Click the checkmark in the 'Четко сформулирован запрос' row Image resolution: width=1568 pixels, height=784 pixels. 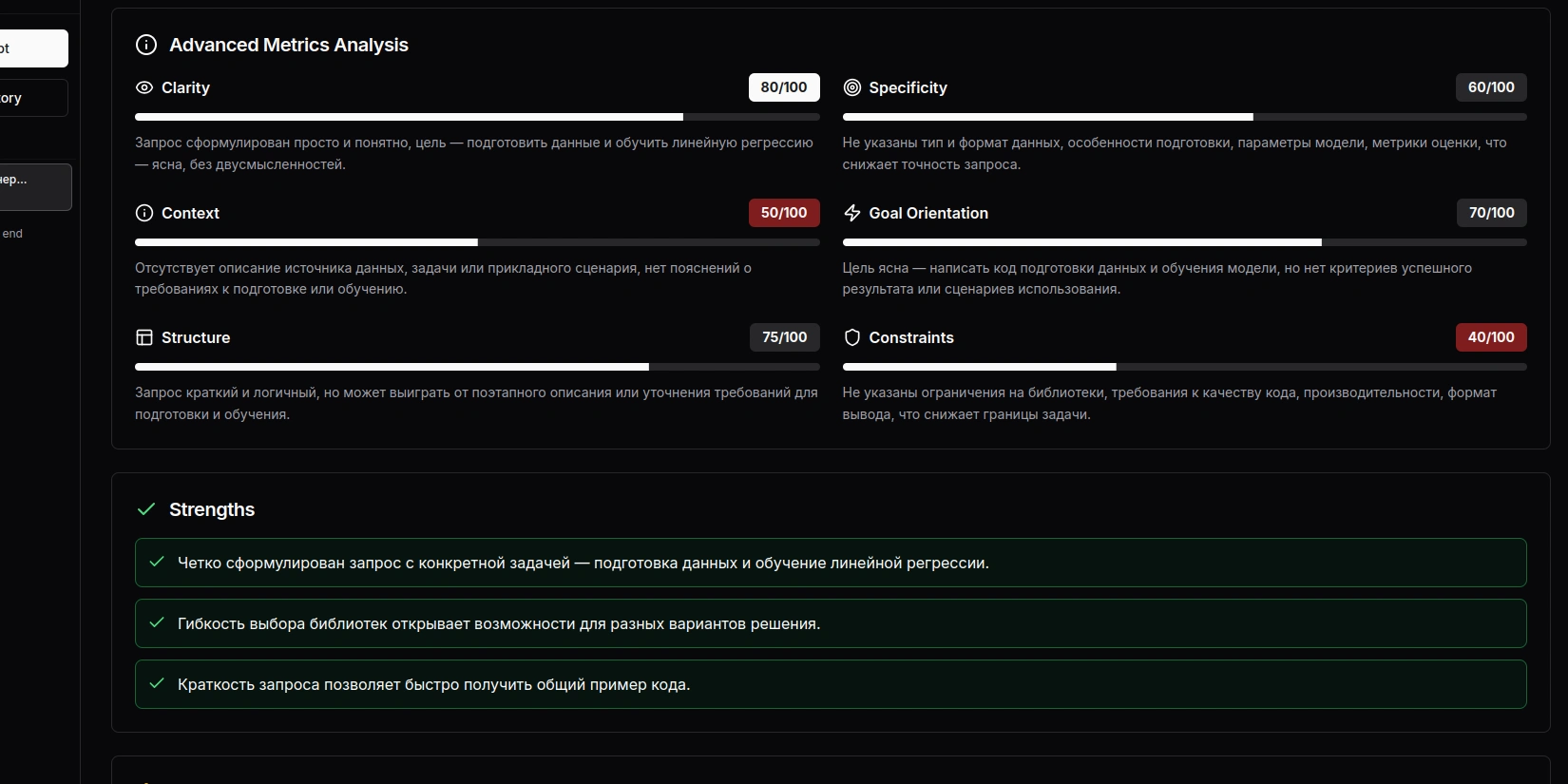(158, 562)
